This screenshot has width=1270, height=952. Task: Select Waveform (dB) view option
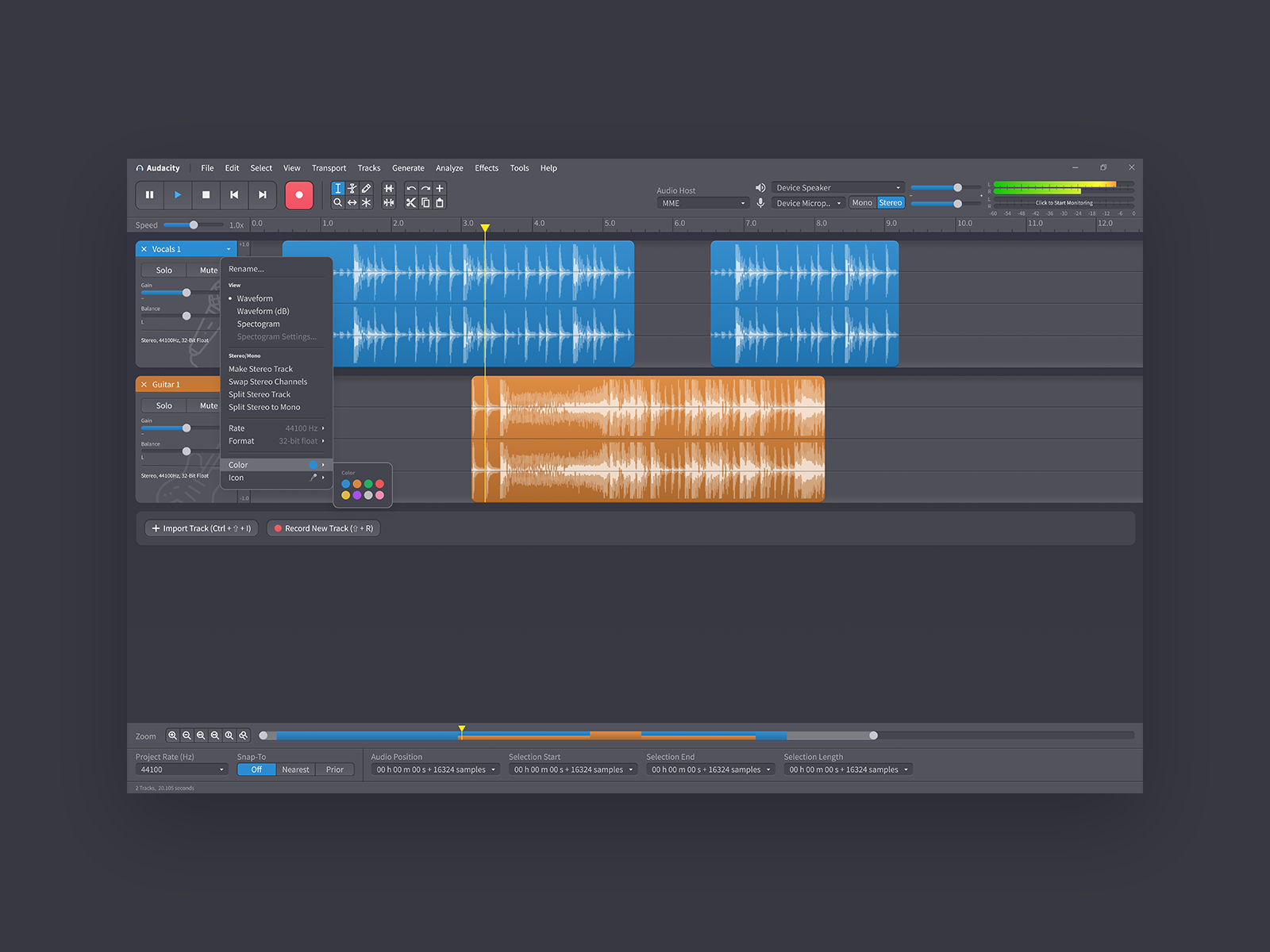coord(263,312)
